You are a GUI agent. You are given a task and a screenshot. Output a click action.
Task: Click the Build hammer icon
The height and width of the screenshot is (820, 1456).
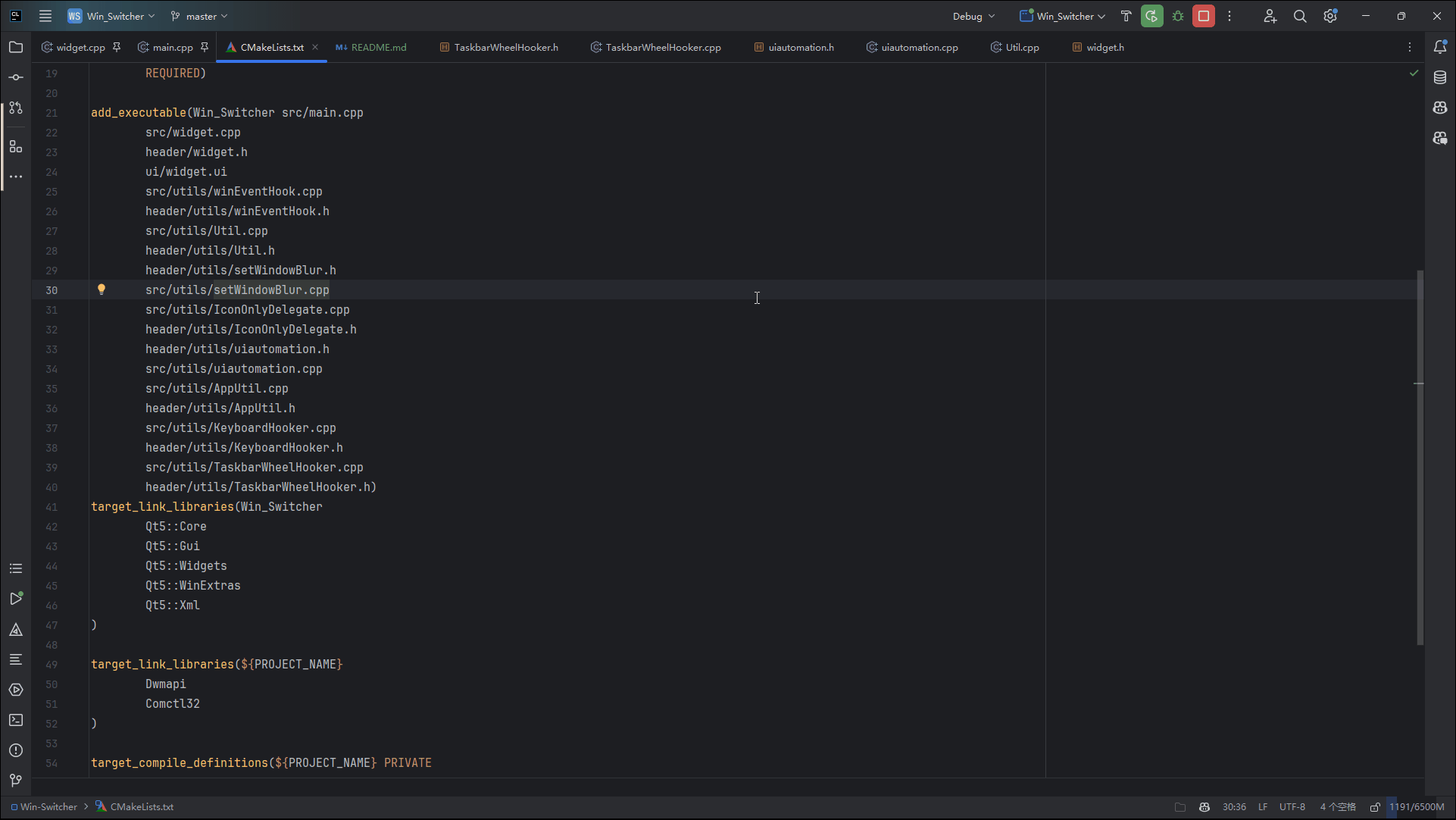(x=1126, y=16)
